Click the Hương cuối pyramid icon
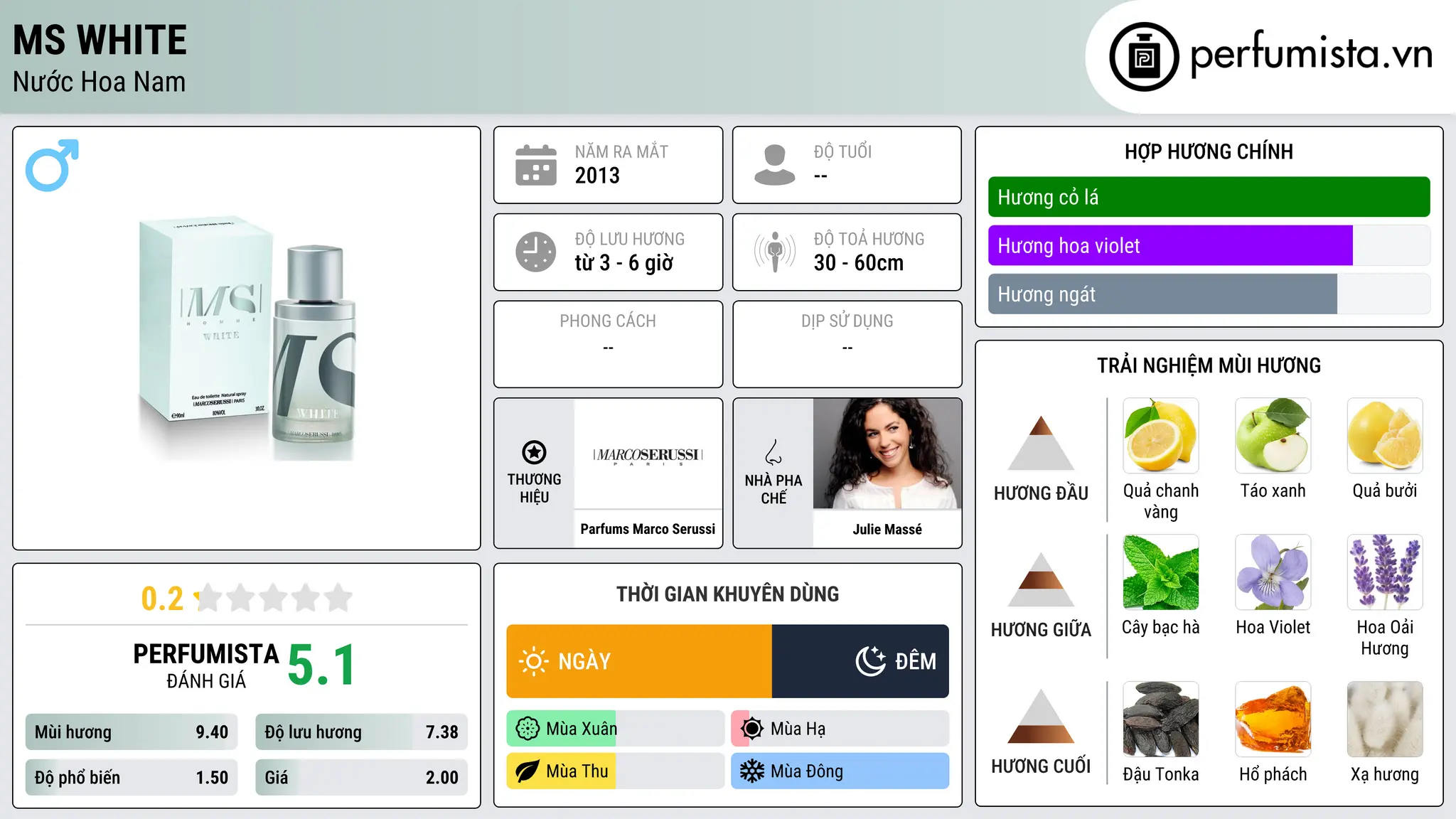This screenshot has width=1456, height=819. [1041, 716]
